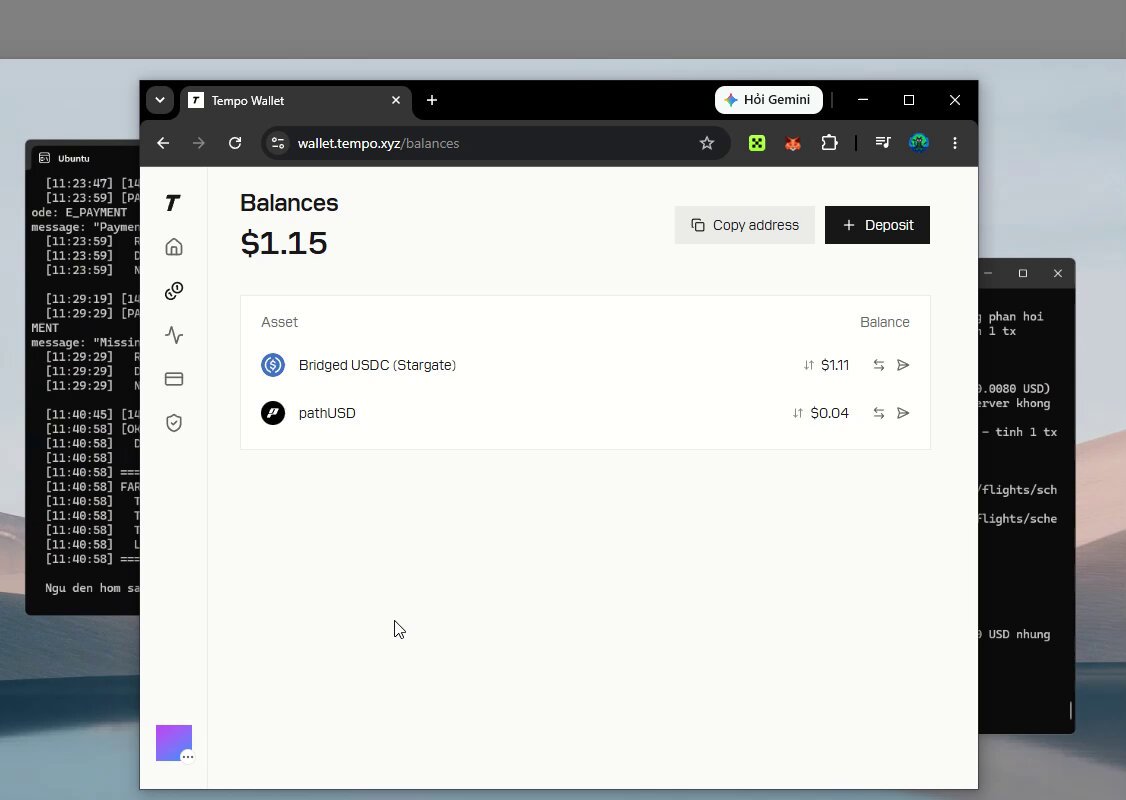Open a new browser tab
Image resolution: width=1126 pixels, height=800 pixels.
(x=432, y=101)
